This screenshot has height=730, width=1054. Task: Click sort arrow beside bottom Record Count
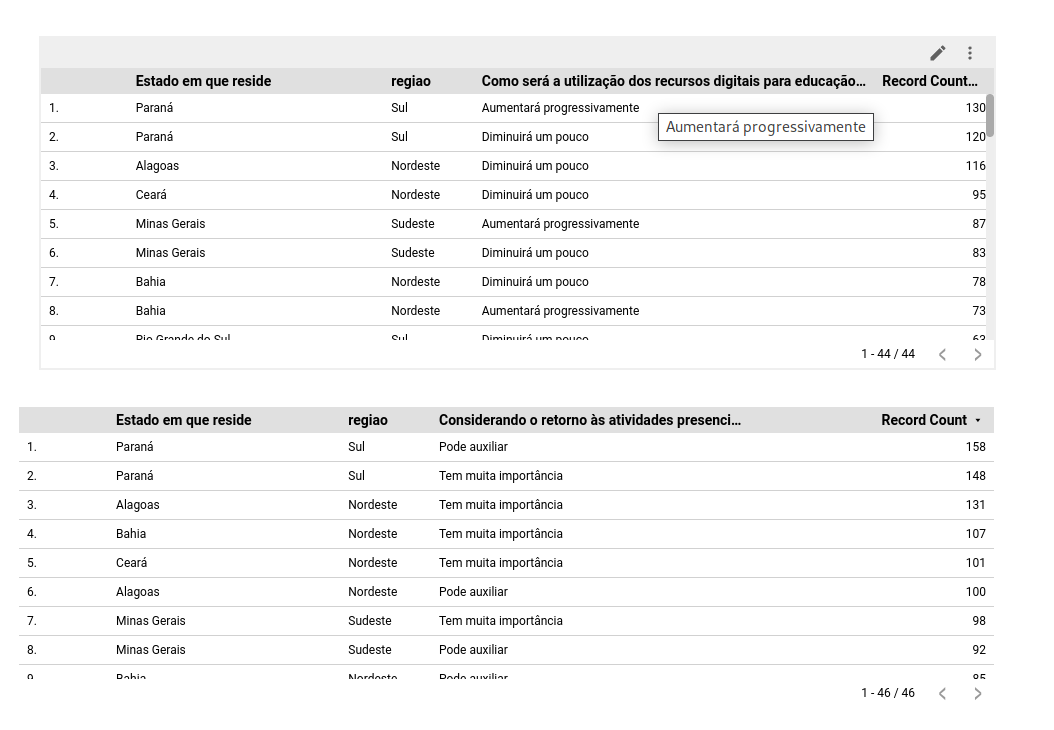[x=978, y=421]
